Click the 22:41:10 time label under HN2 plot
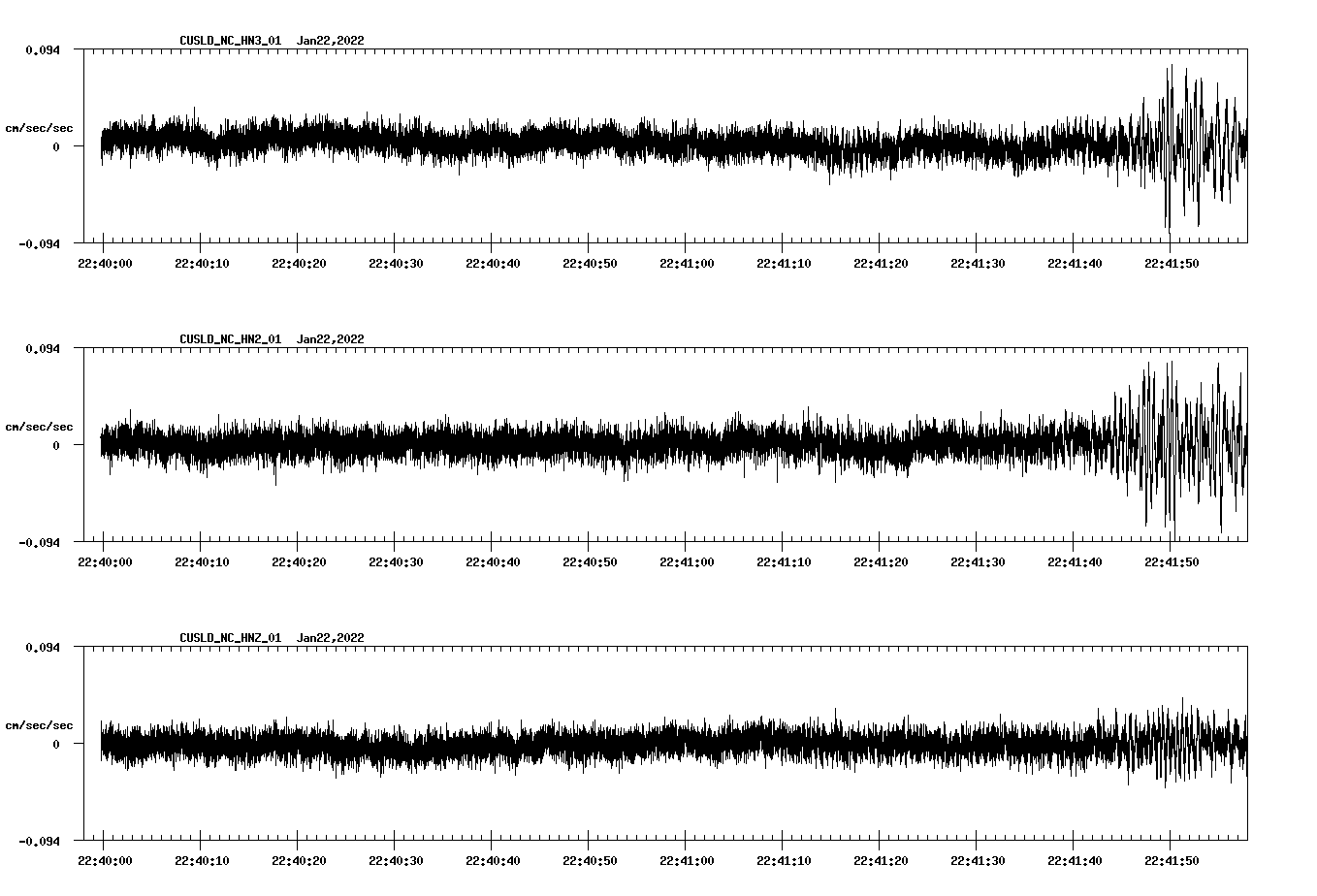 click(x=784, y=562)
